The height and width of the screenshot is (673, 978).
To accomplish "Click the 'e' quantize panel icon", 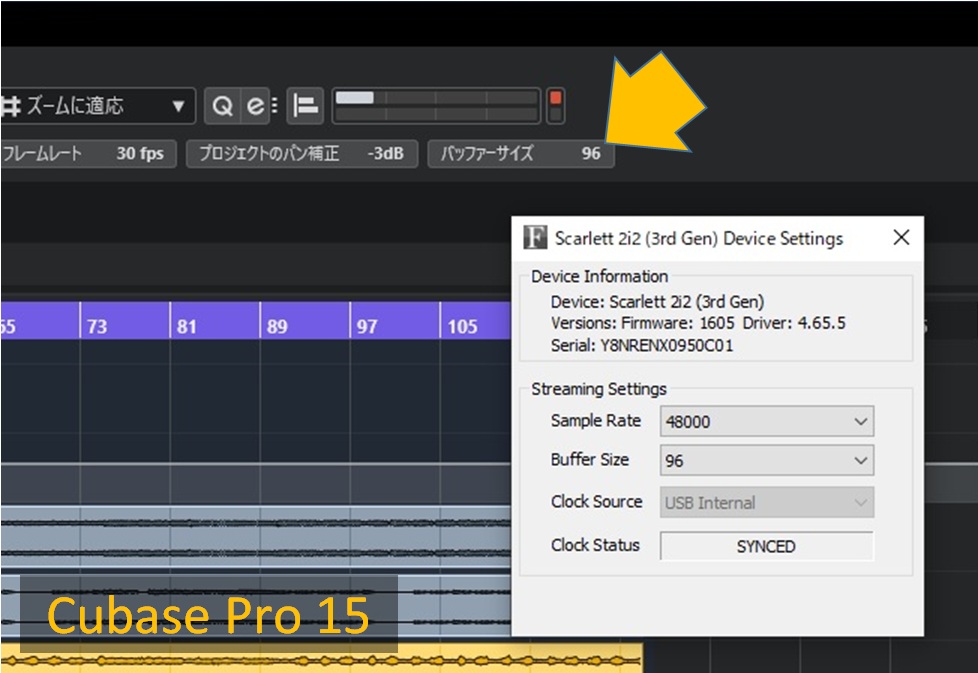I will pos(256,105).
